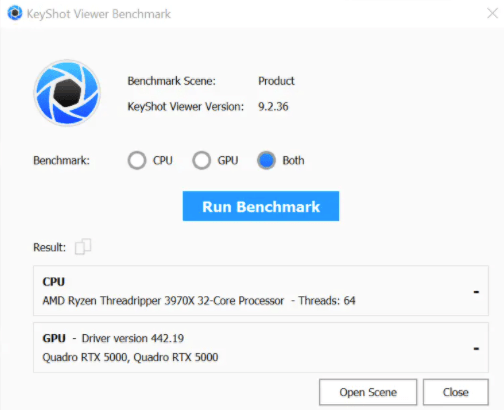Click the Result: label
The width and height of the screenshot is (504, 410).
click(x=50, y=247)
